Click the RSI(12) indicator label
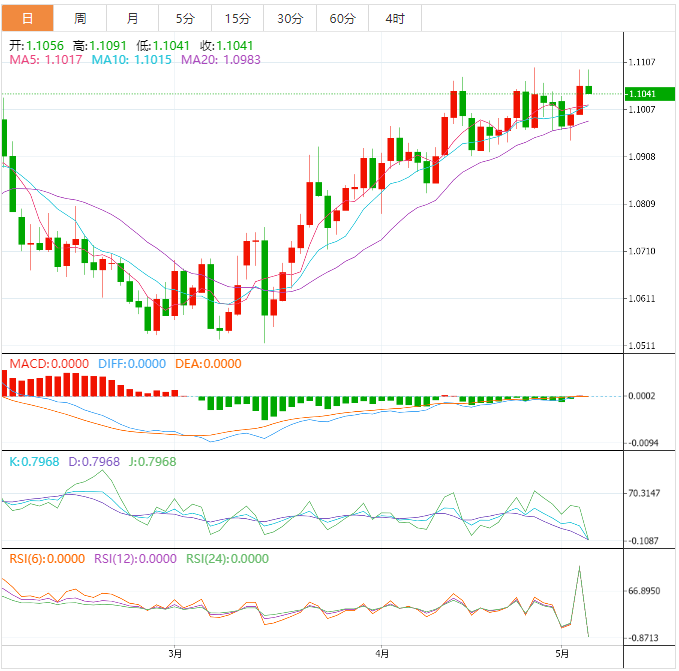This screenshot has height=671, width=679. [x=136, y=559]
